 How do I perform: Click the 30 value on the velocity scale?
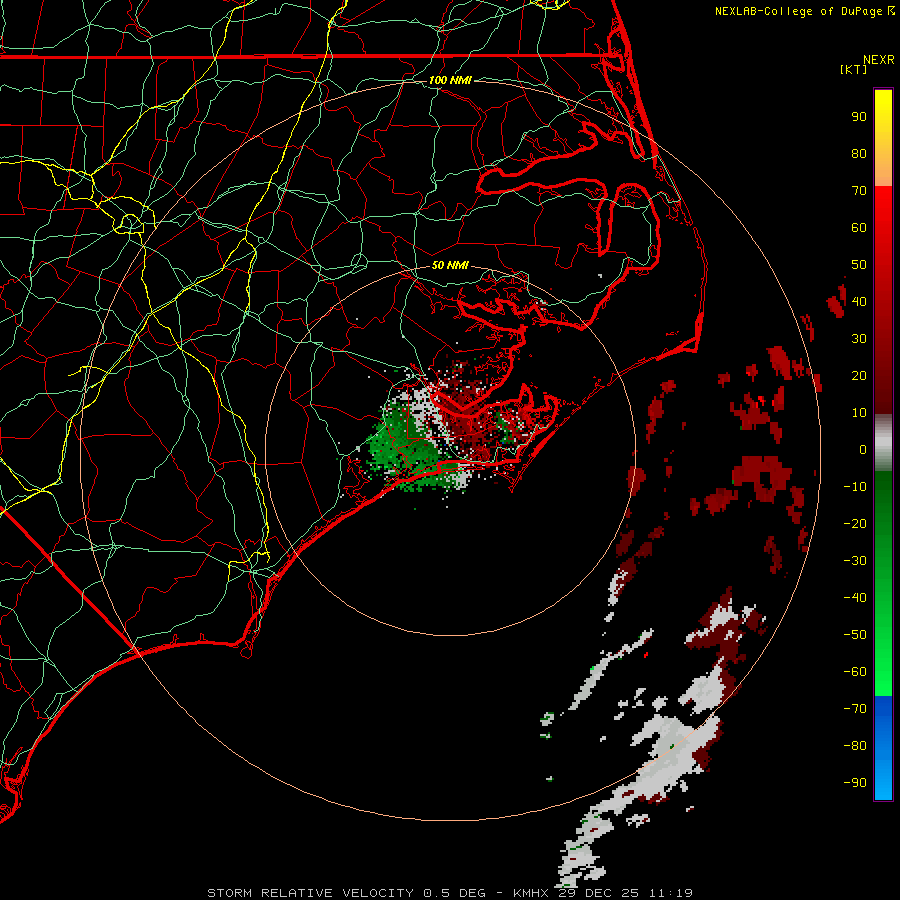859,339
